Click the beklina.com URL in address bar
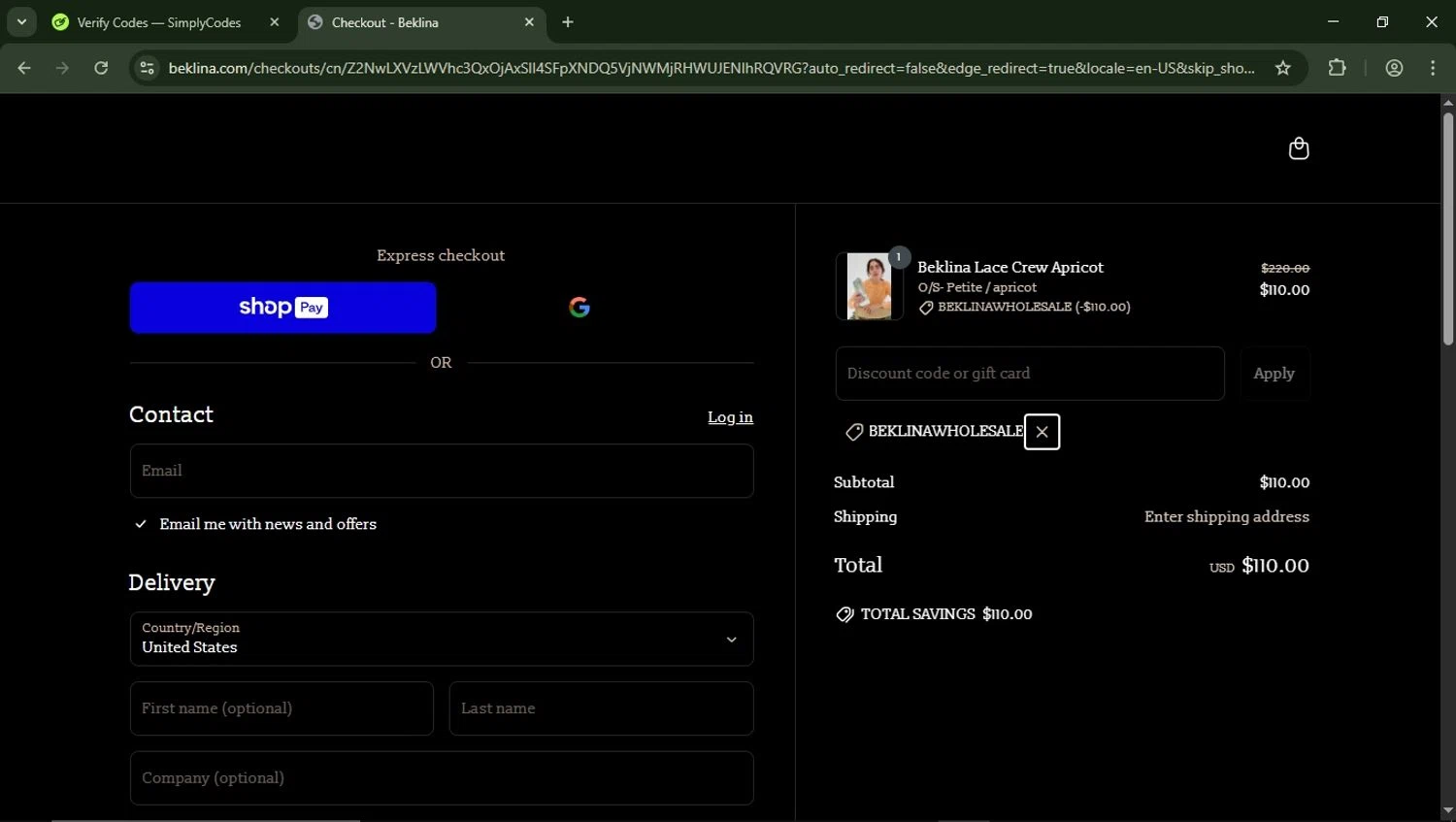Image resolution: width=1456 pixels, height=822 pixels. click(x=711, y=68)
